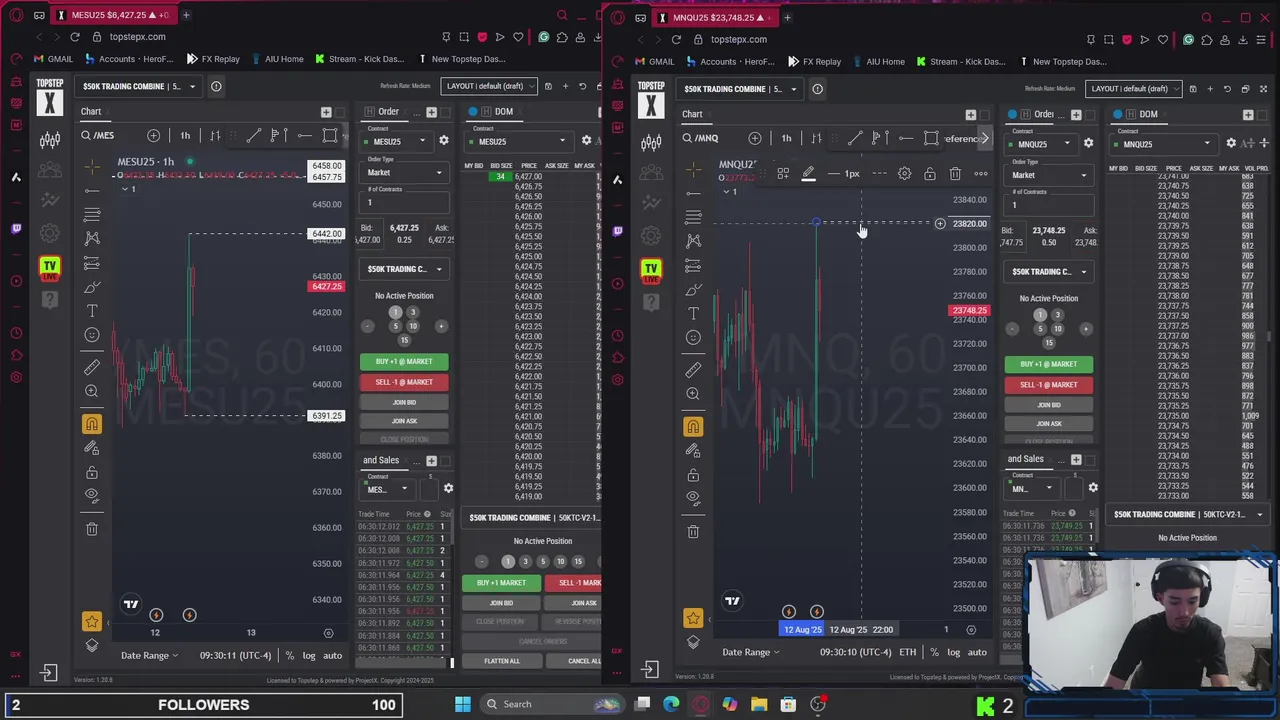Image resolution: width=1280 pixels, height=720 pixels.
Task: Open drawing settings gear in floating toolbar
Action: click(x=904, y=174)
